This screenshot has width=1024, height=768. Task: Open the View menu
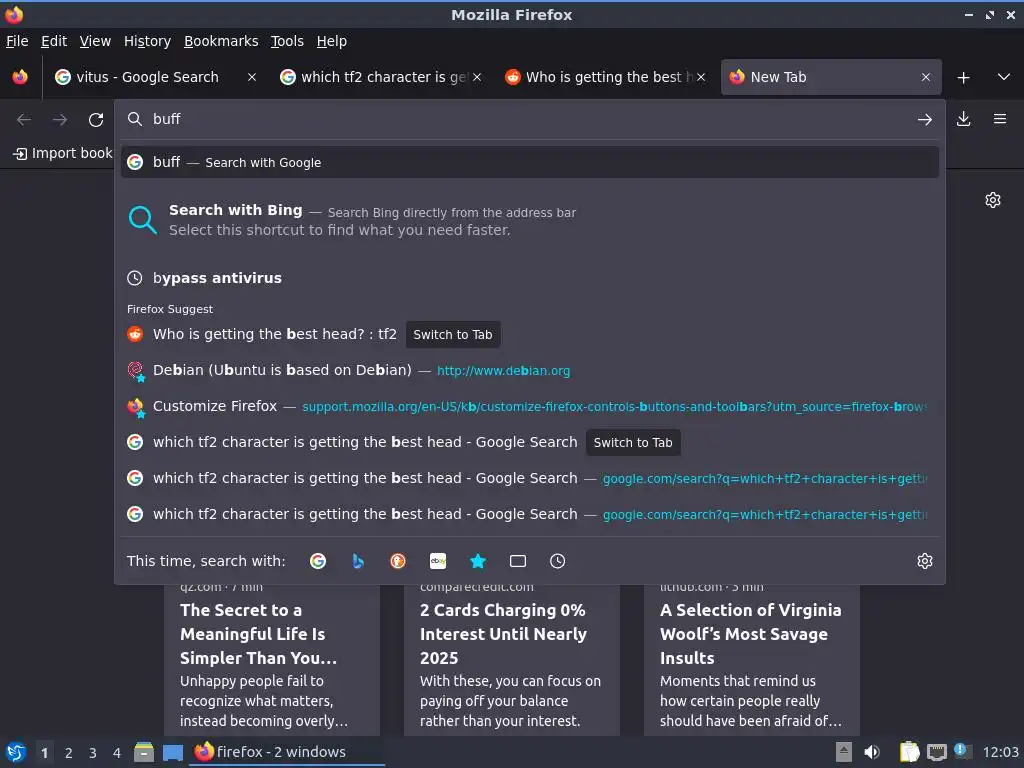coord(95,41)
